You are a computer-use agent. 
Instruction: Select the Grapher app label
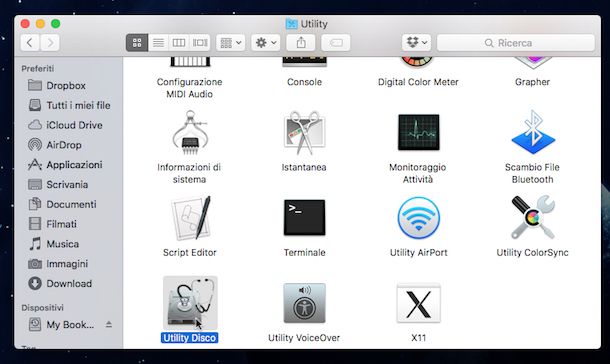point(532,82)
